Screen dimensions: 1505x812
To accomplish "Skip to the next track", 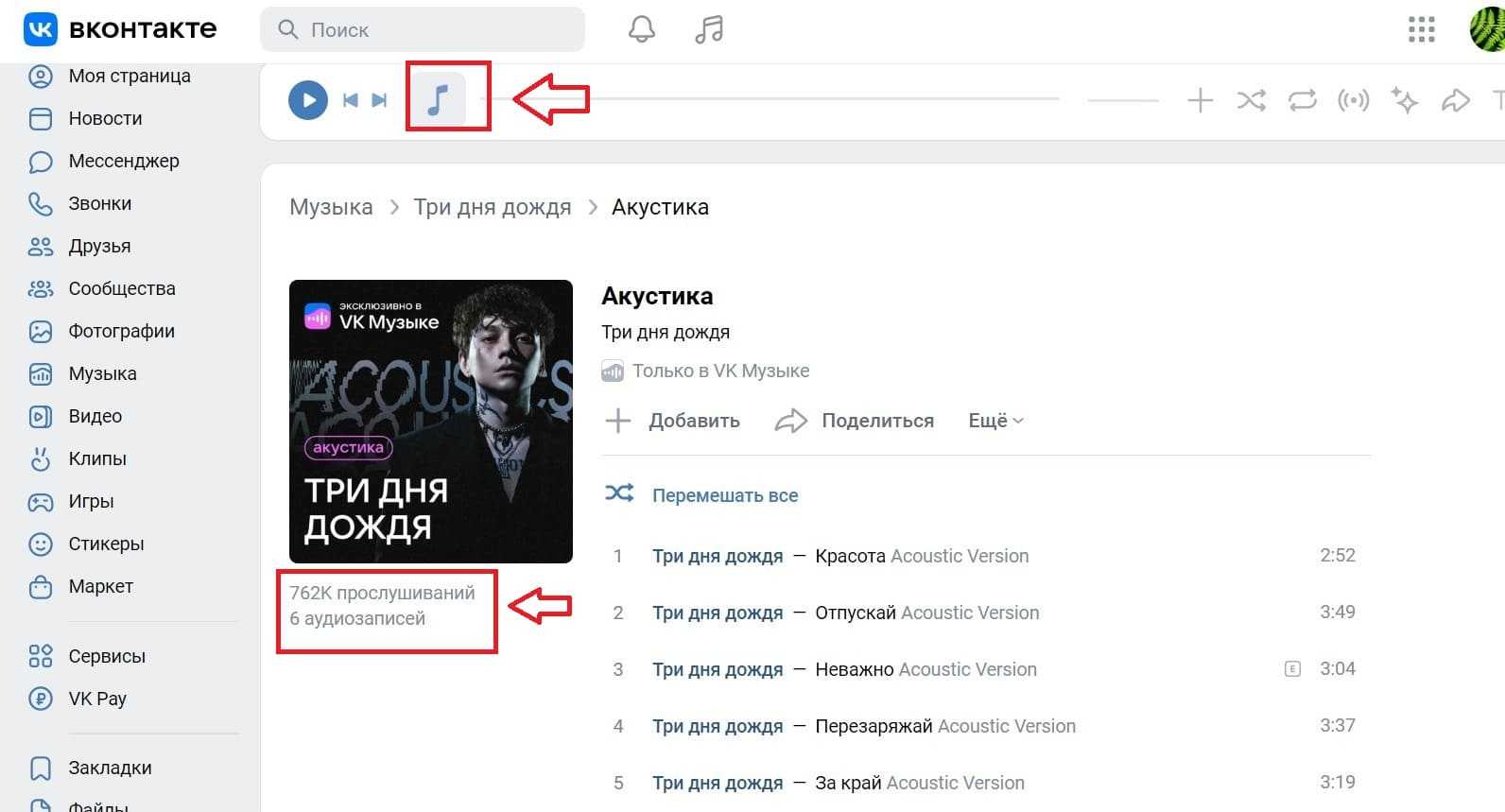I will pyautogui.click(x=380, y=100).
